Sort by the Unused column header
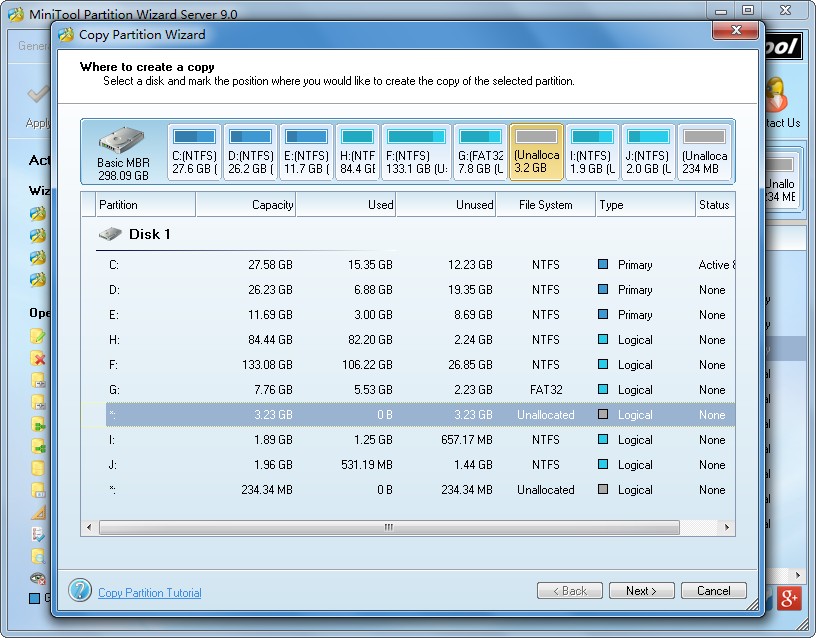 [x=445, y=205]
